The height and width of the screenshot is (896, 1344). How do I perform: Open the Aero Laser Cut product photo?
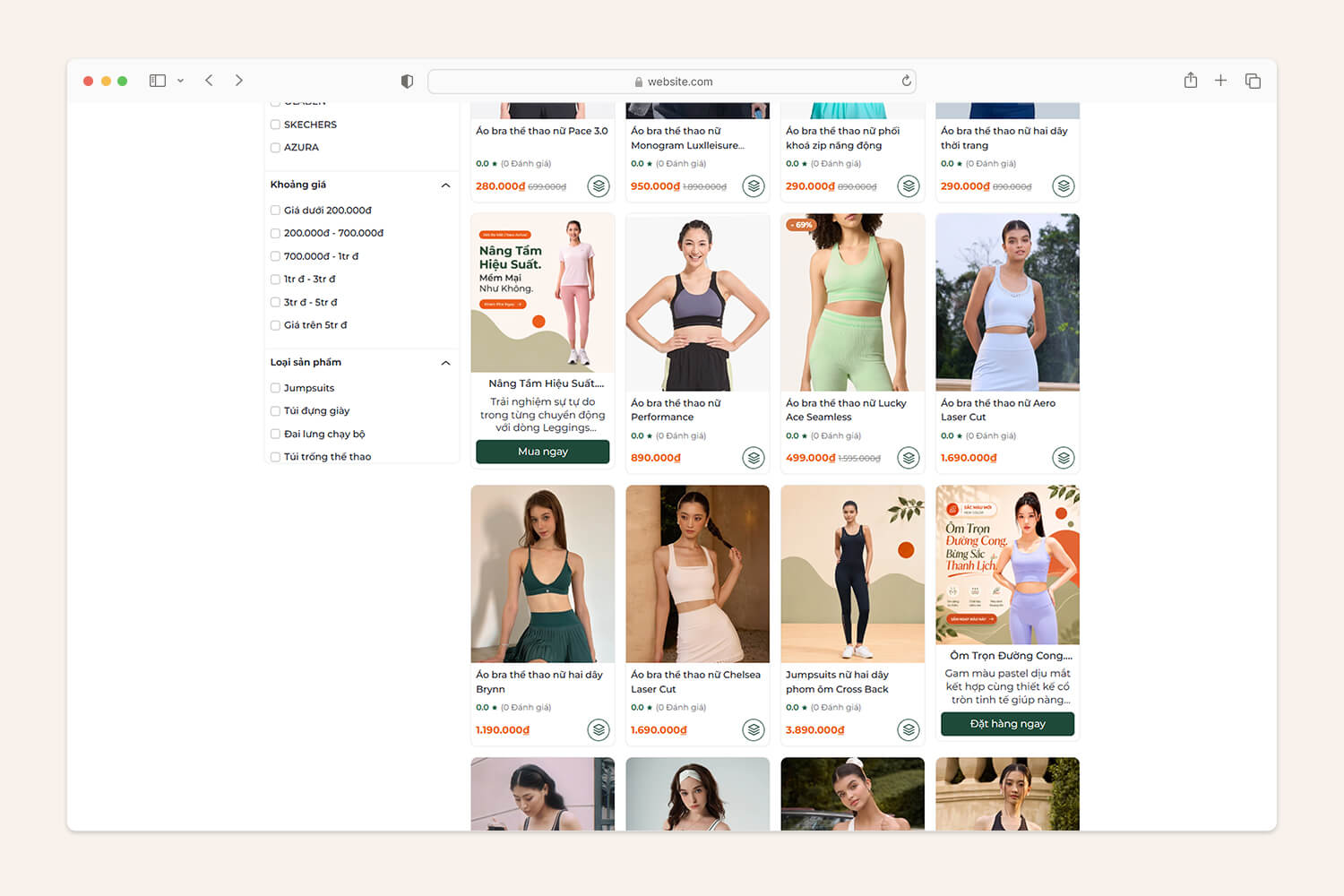point(1007,302)
